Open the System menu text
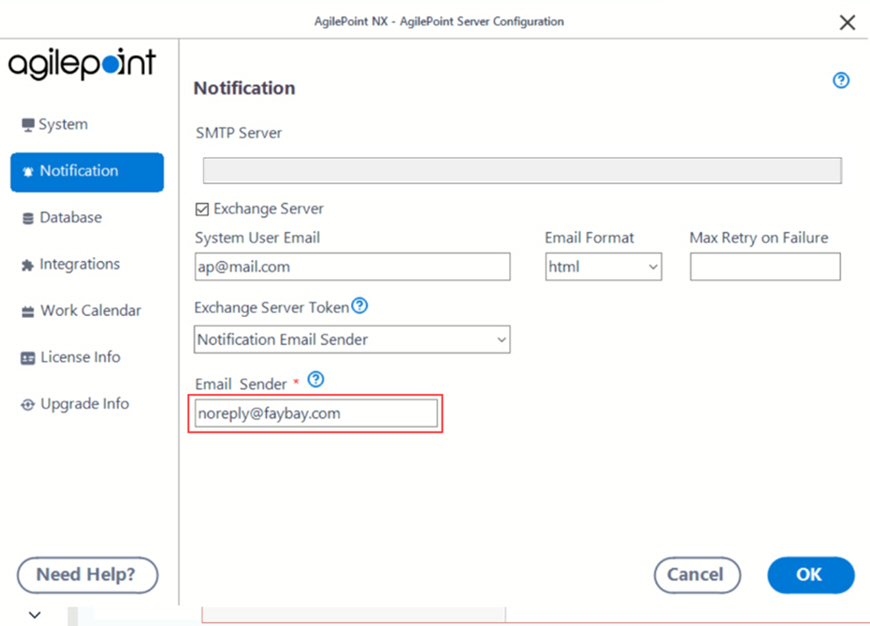This screenshot has width=870, height=626. 63,124
